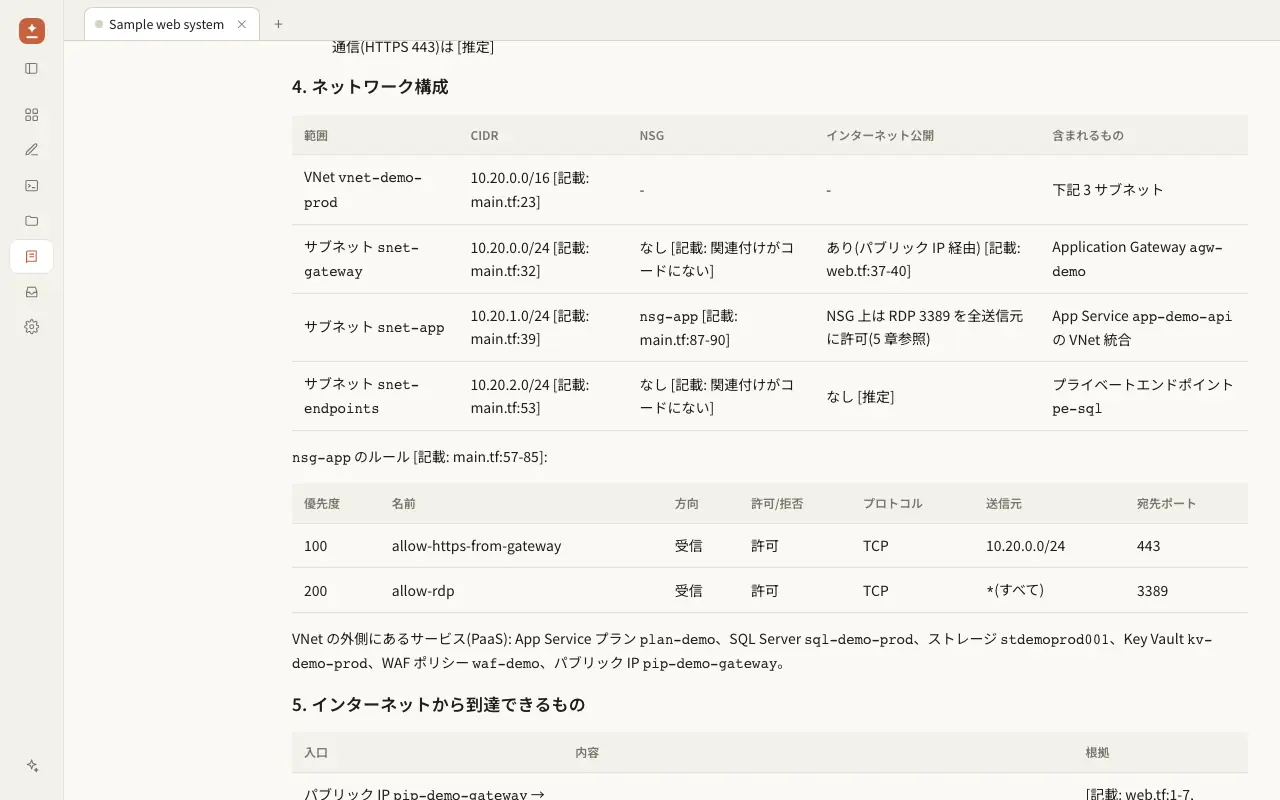This screenshot has width=1280, height=800.
Task: Click the sparkle assistant icon
Action: click(x=32, y=766)
